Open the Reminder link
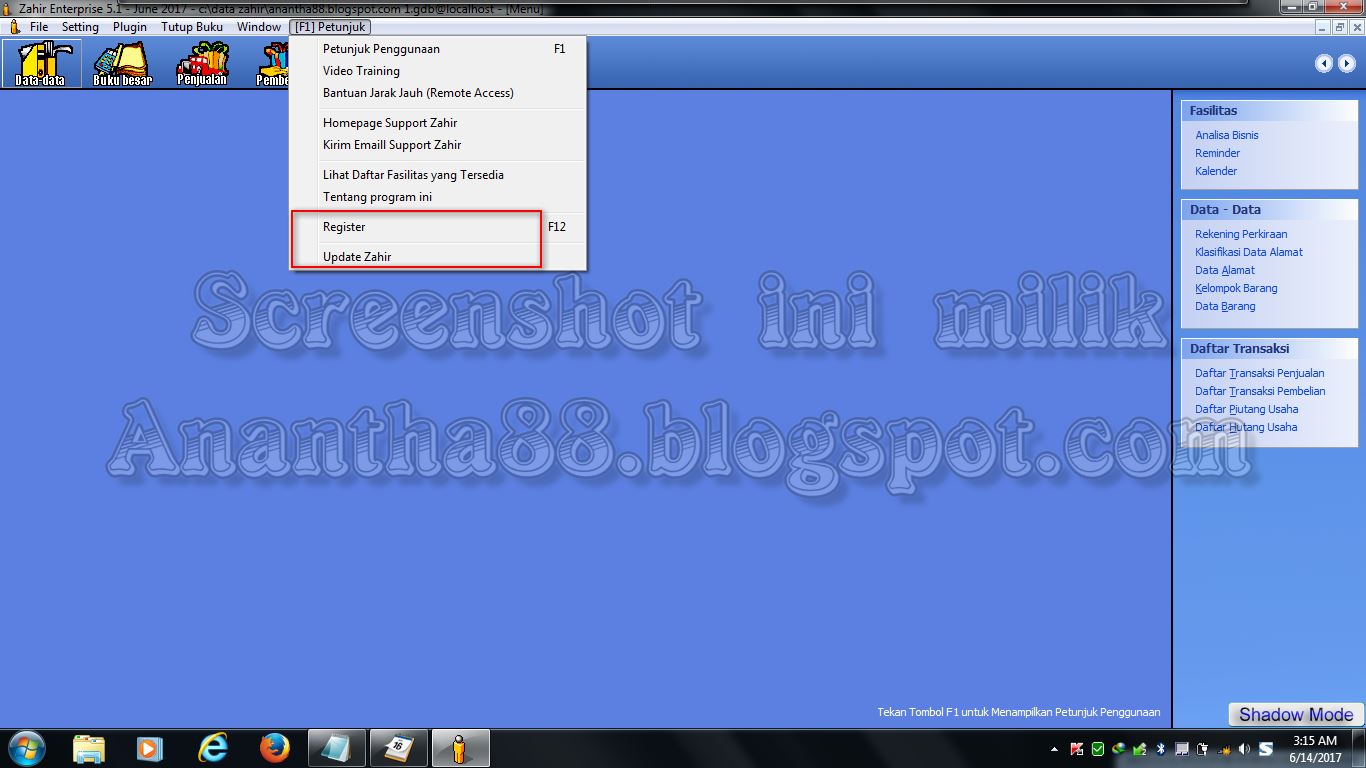Viewport: 1366px width, 768px height. 1217,153
